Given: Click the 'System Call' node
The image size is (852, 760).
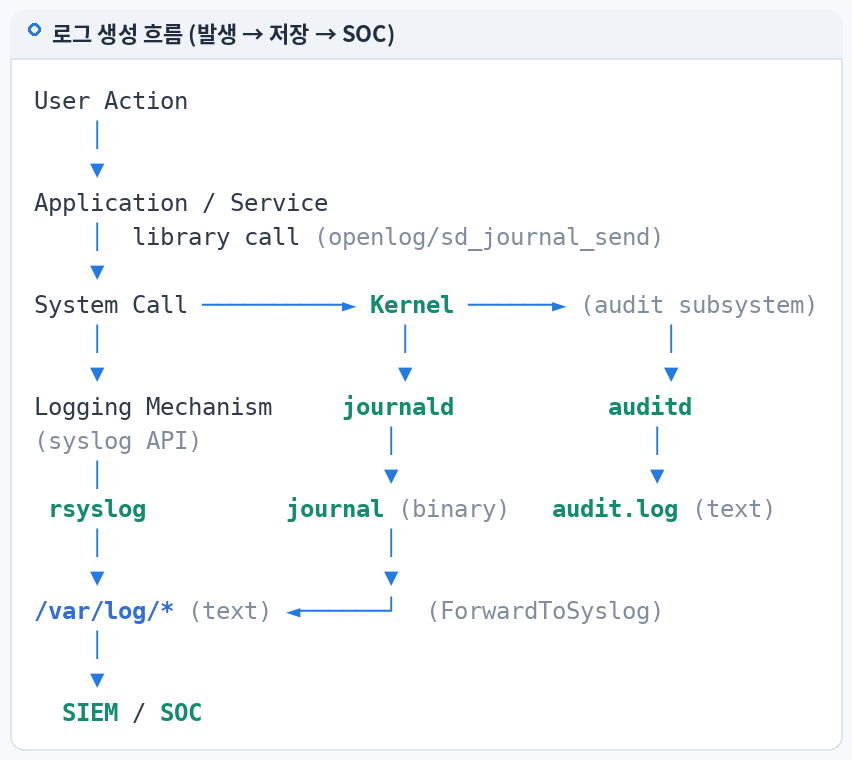Looking at the screenshot, I should [x=111, y=305].
